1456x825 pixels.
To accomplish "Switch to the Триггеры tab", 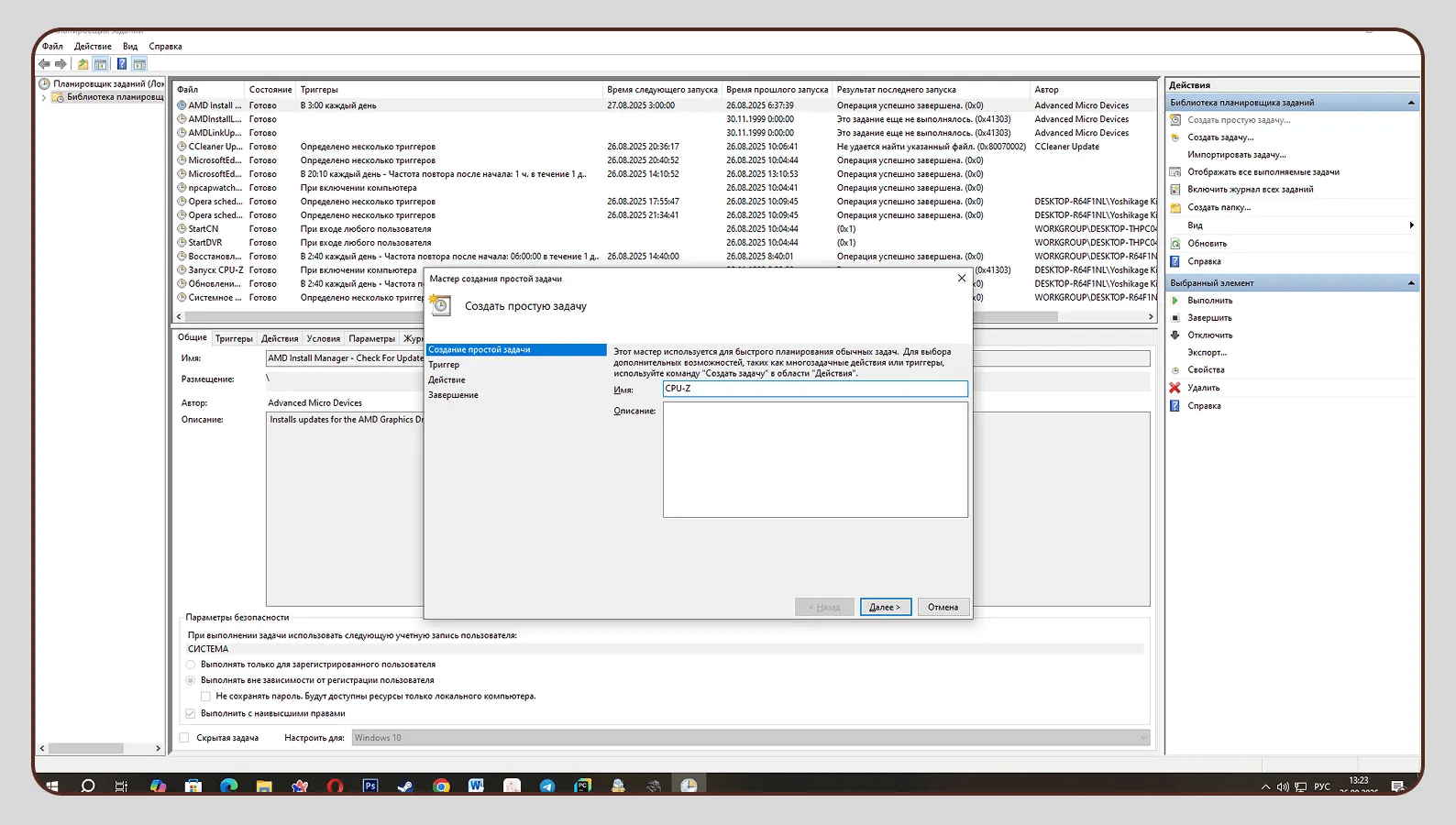I will (x=234, y=338).
